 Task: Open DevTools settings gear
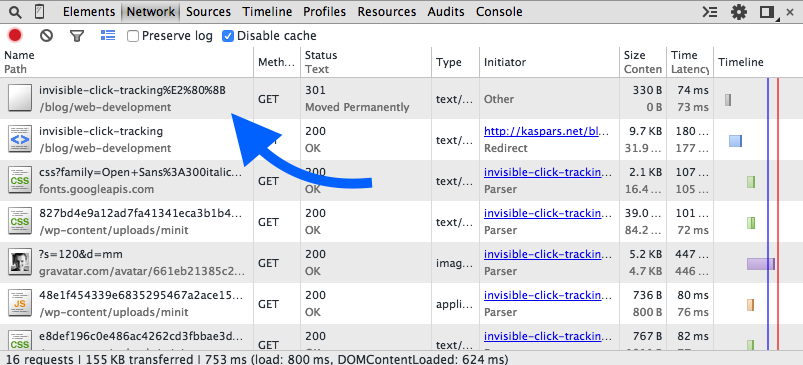tap(738, 12)
